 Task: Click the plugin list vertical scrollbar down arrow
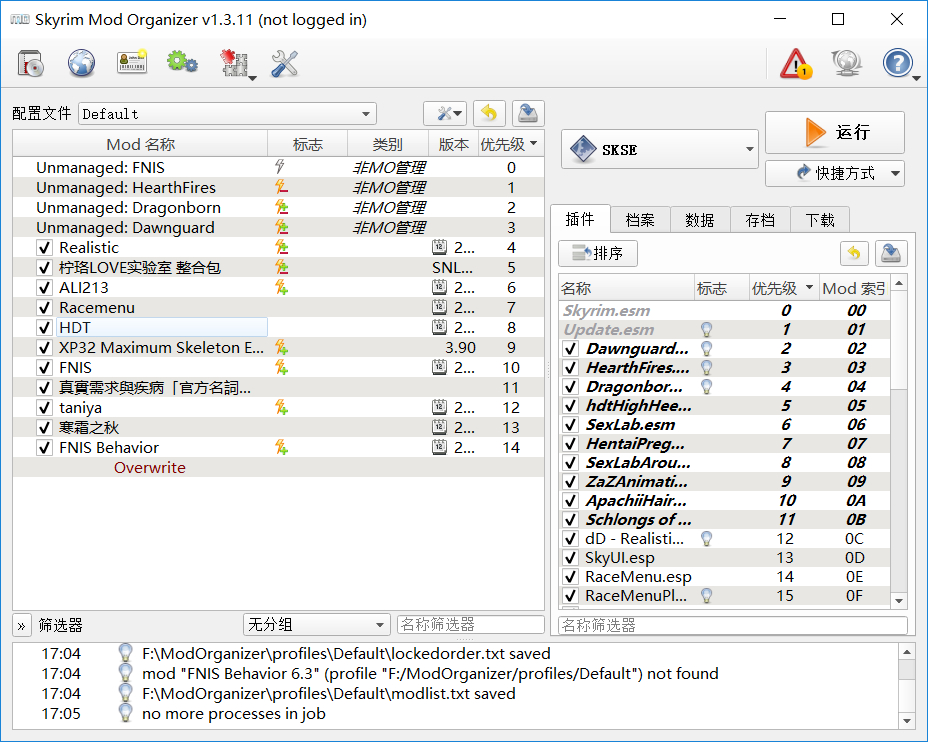[899, 601]
